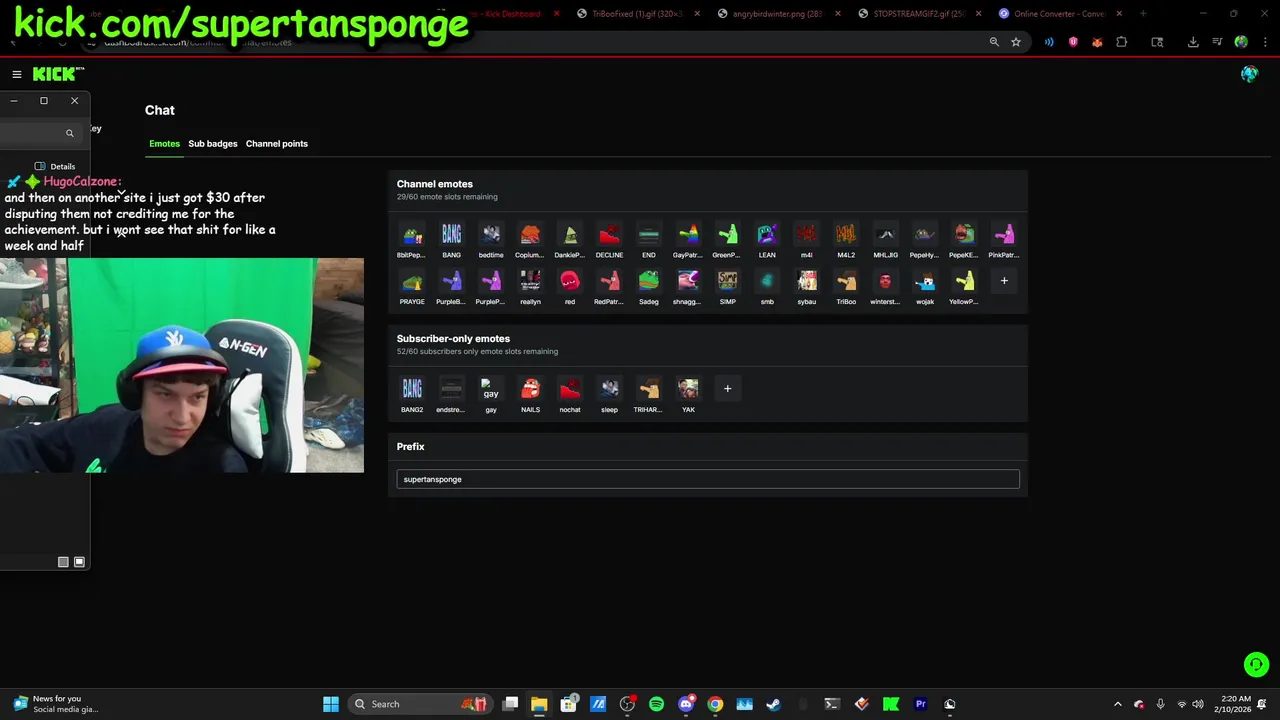This screenshot has width=1280, height=720.
Task: Switch to the Online Converter browser tab
Action: 1058,14
